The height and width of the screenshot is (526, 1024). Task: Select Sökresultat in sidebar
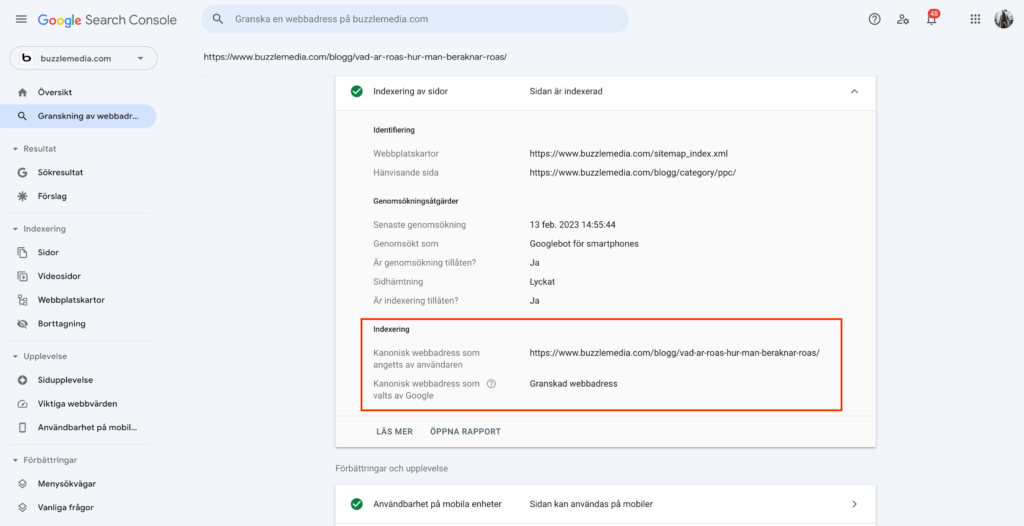(61, 173)
